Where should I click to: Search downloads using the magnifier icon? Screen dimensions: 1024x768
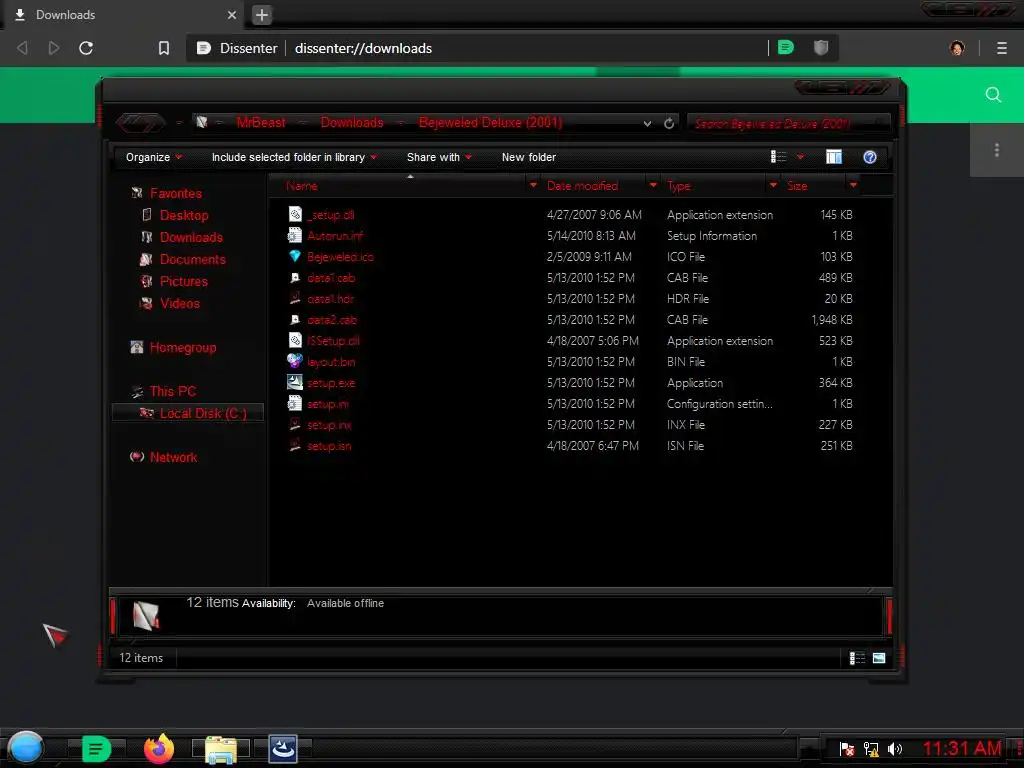pyautogui.click(x=993, y=95)
